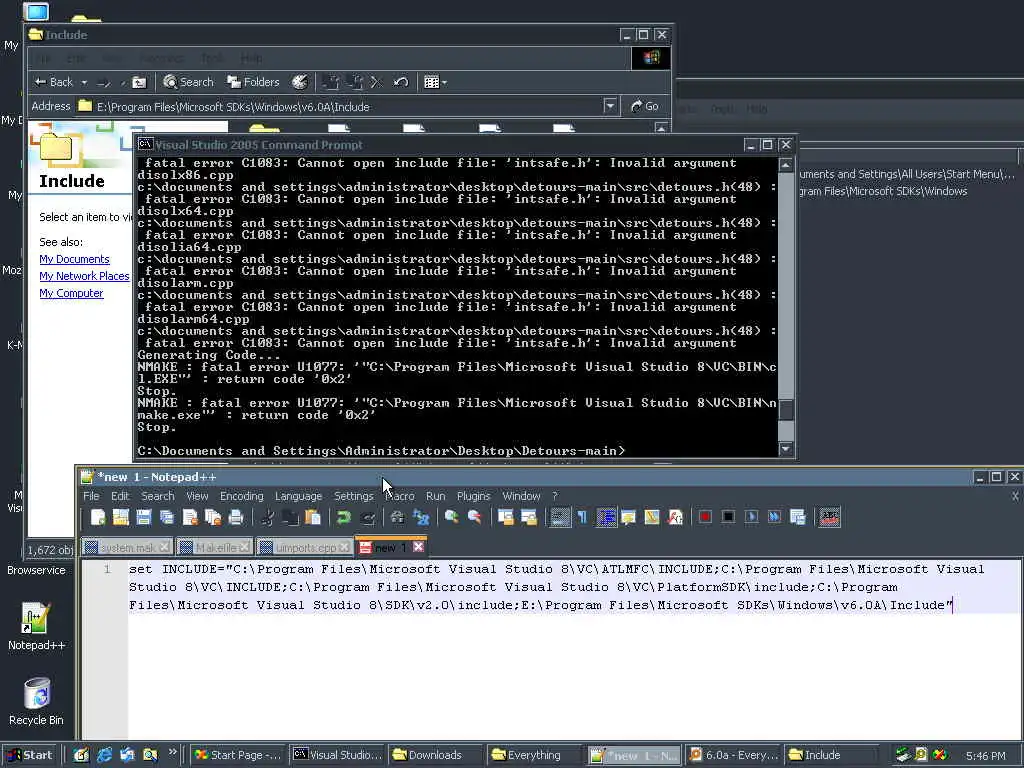The width and height of the screenshot is (1024, 768).
Task: Toggle the Indent Guide toolbar button
Action: pyautogui.click(x=606, y=517)
